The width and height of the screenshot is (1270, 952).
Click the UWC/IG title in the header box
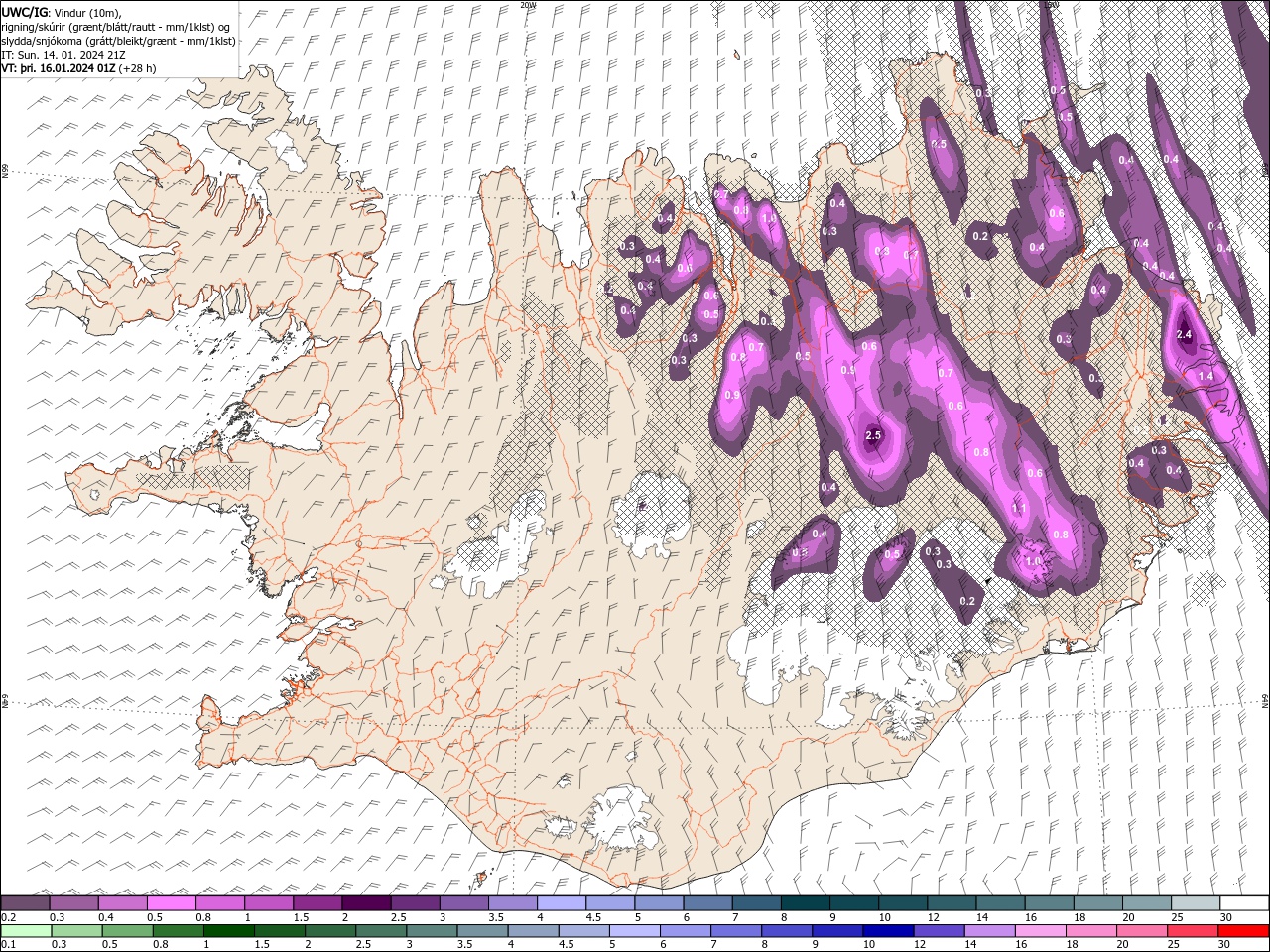pos(25,12)
